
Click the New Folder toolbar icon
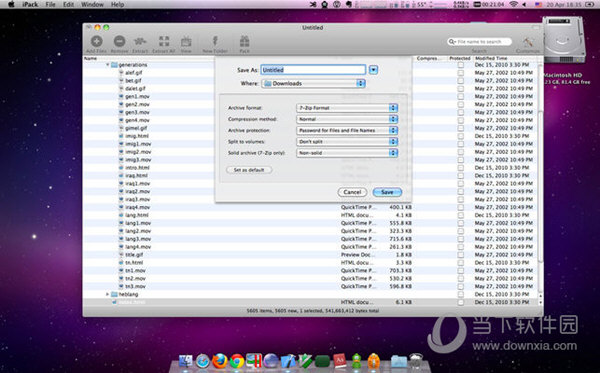(x=215, y=41)
